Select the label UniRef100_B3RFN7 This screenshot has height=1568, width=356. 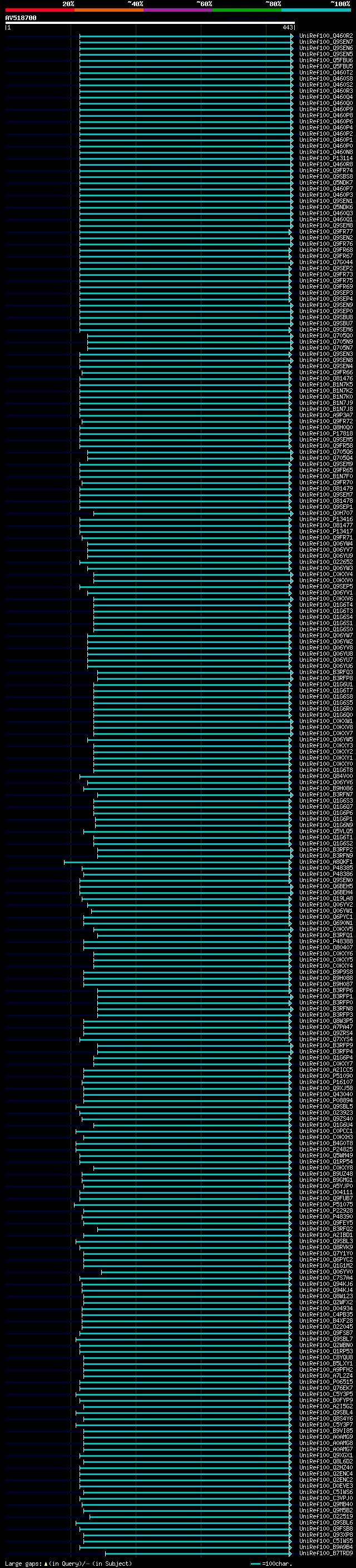(325, 794)
